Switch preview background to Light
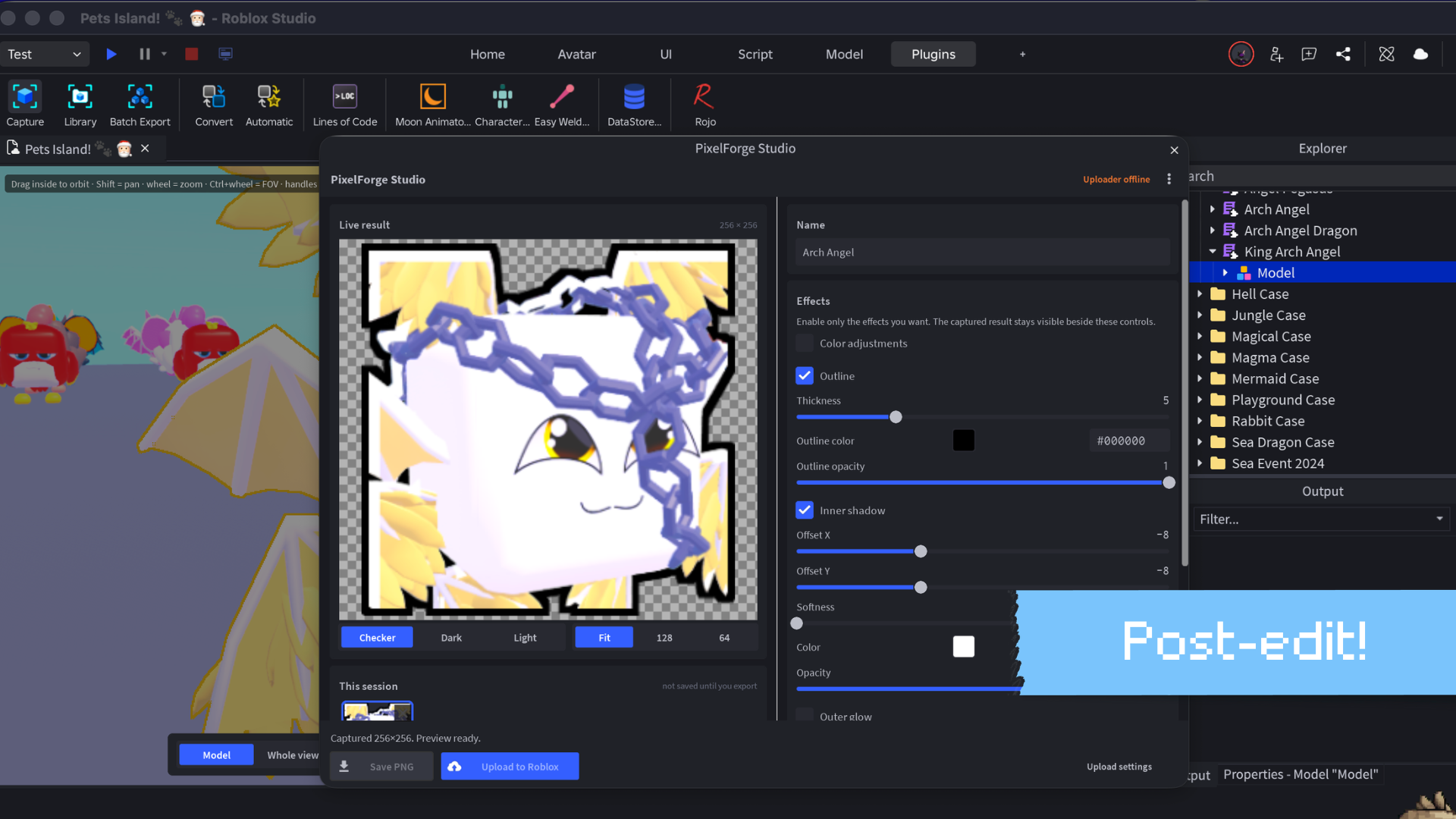This screenshot has width=1456, height=819. 525,638
